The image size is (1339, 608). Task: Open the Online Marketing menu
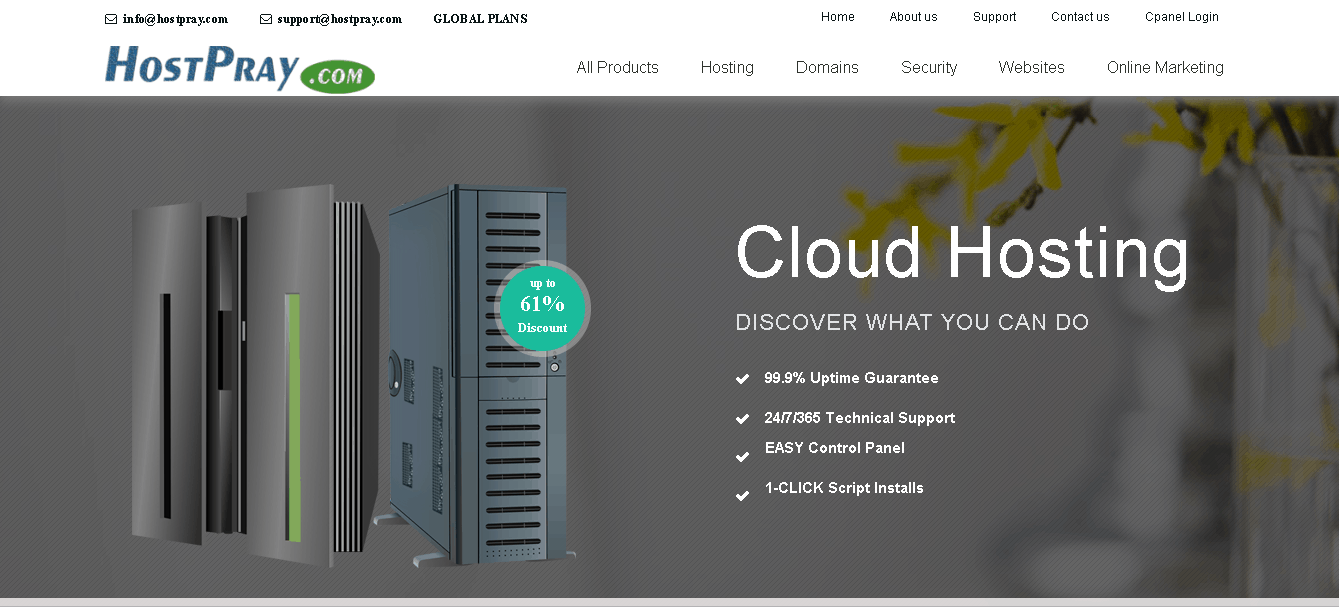(x=1165, y=68)
